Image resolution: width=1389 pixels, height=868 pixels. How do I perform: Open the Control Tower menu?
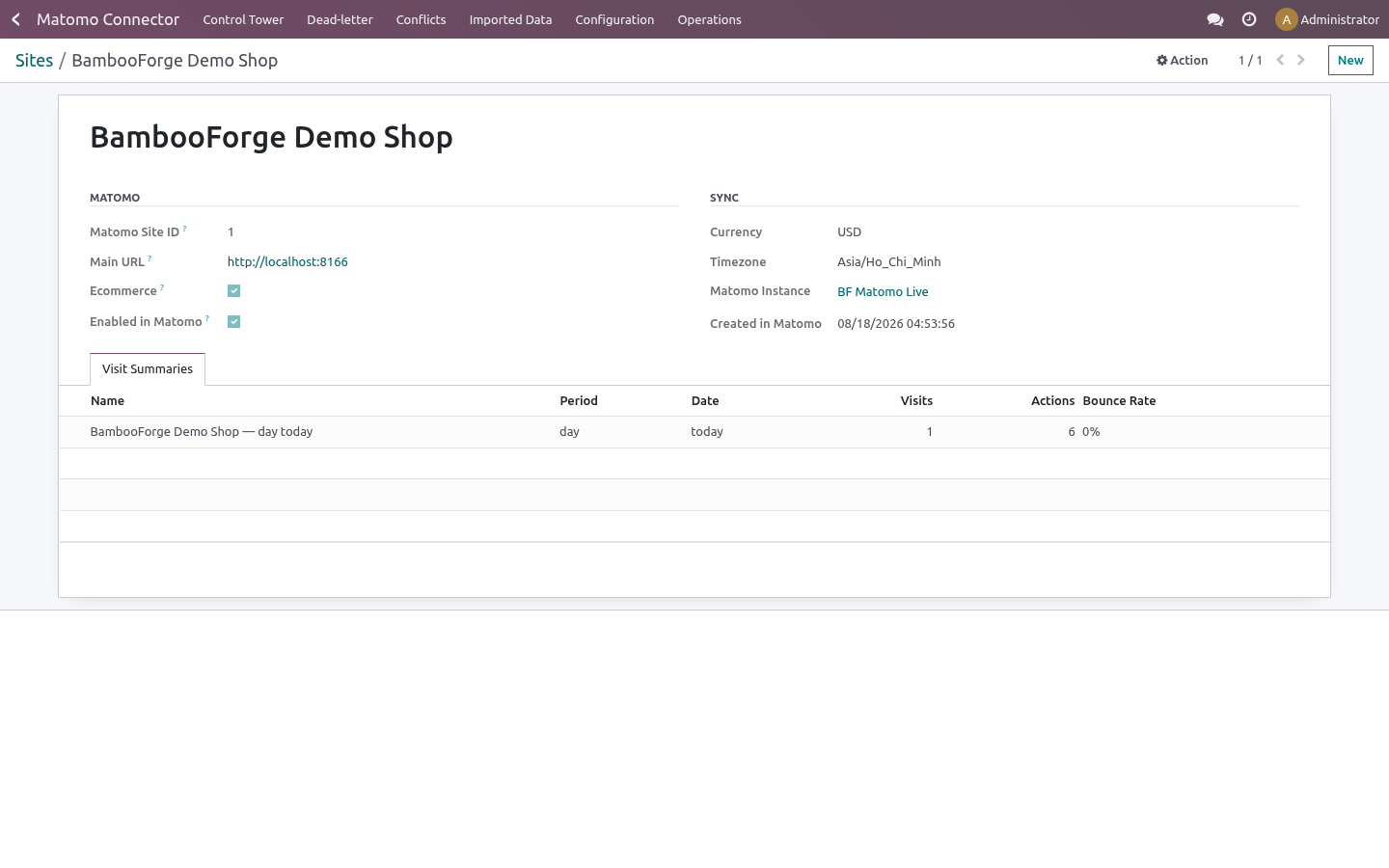pyautogui.click(x=243, y=19)
